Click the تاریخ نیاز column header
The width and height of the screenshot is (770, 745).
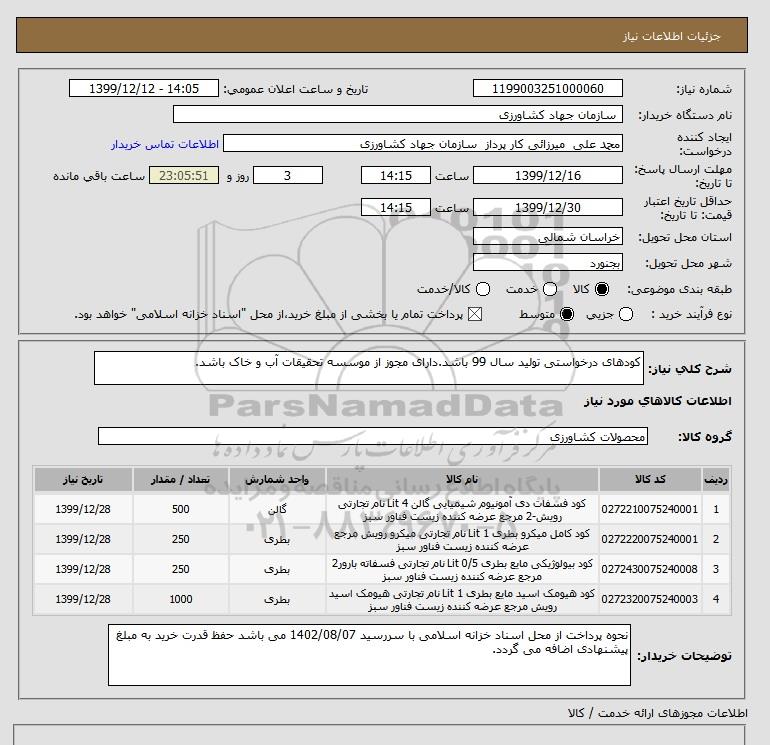tap(83, 479)
